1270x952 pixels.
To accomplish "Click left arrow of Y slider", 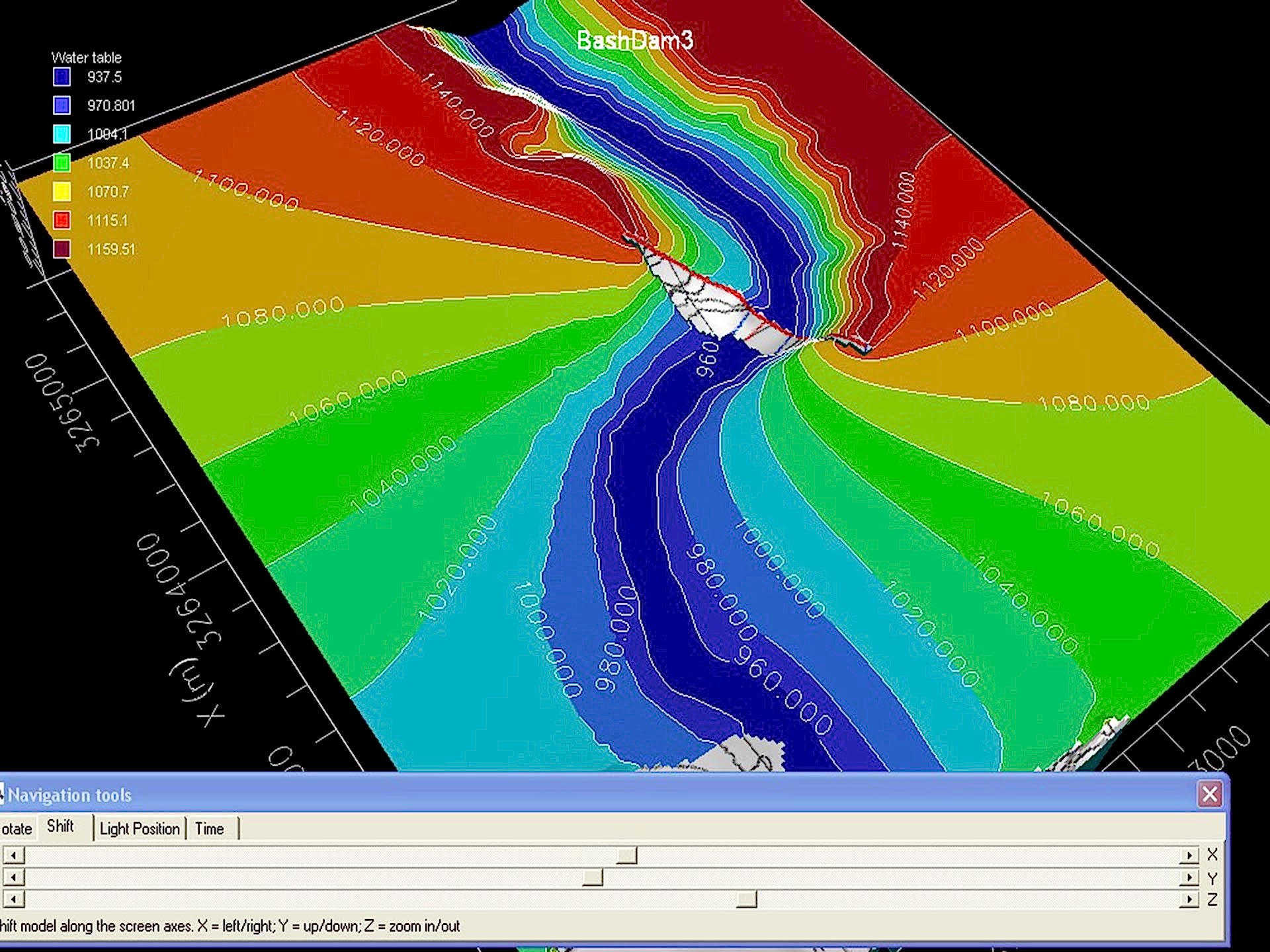I will click(14, 877).
